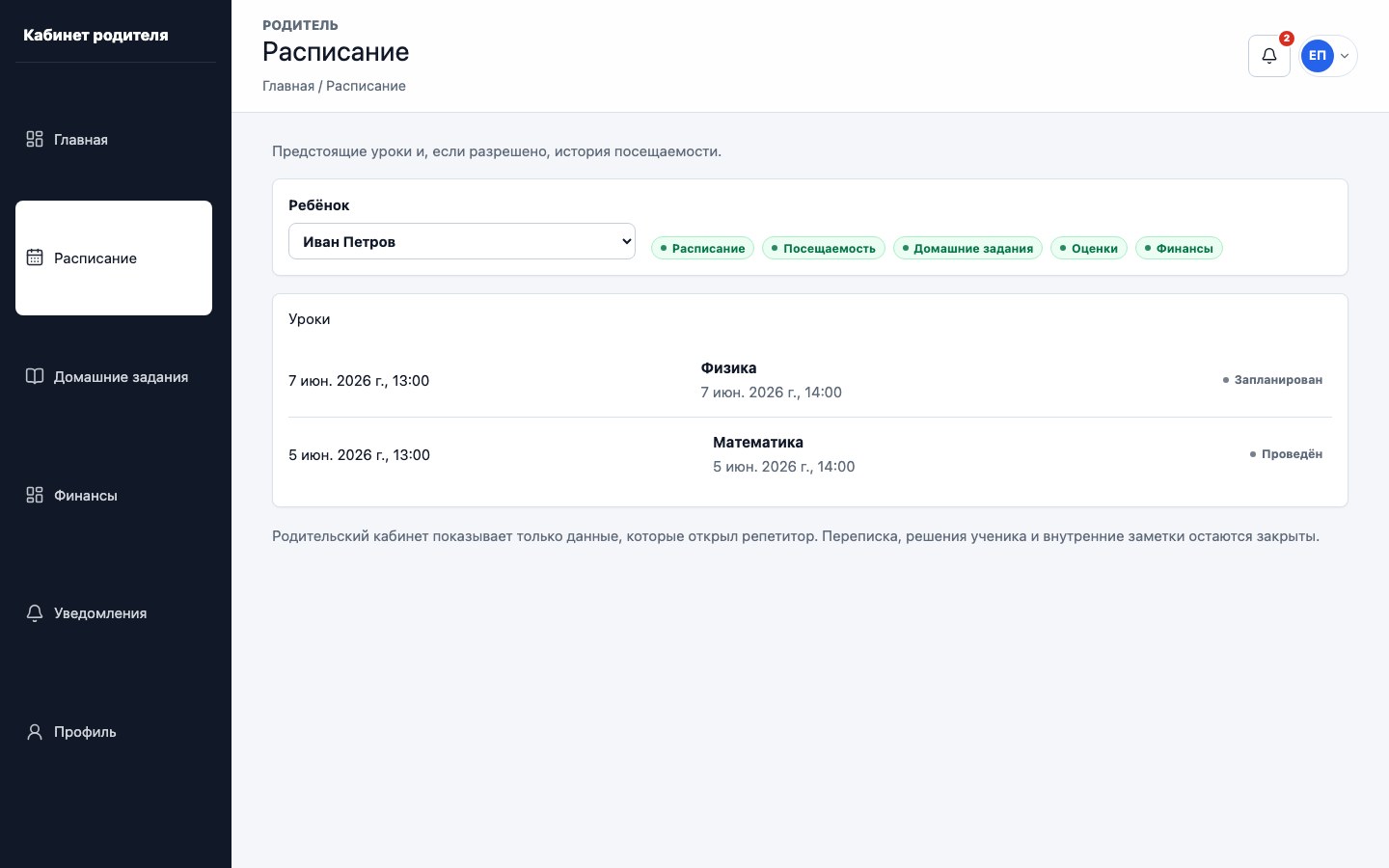Click the Оценки permission badge
The height and width of the screenshot is (868, 1389).
1089,248
